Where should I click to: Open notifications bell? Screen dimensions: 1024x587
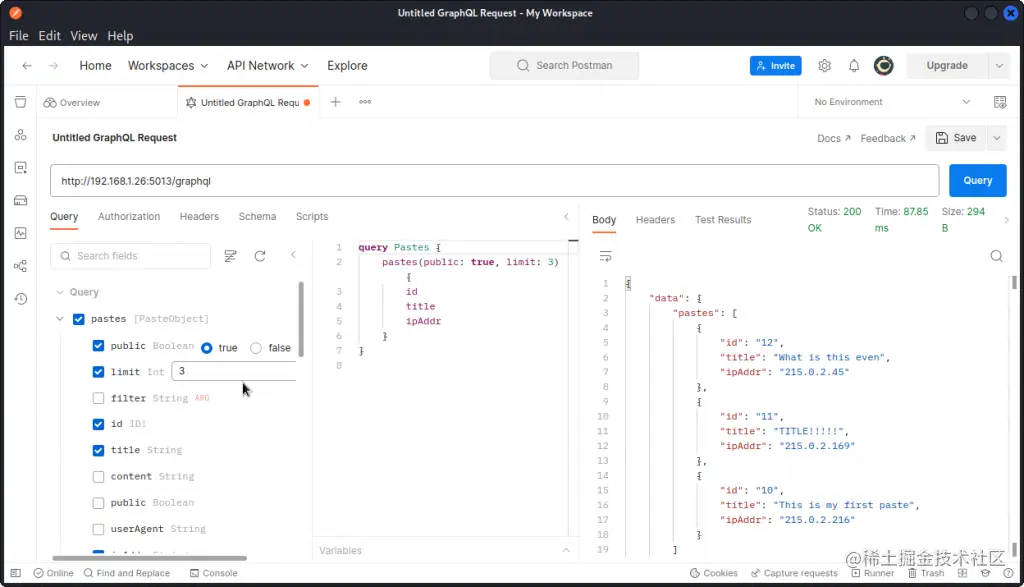pos(854,65)
